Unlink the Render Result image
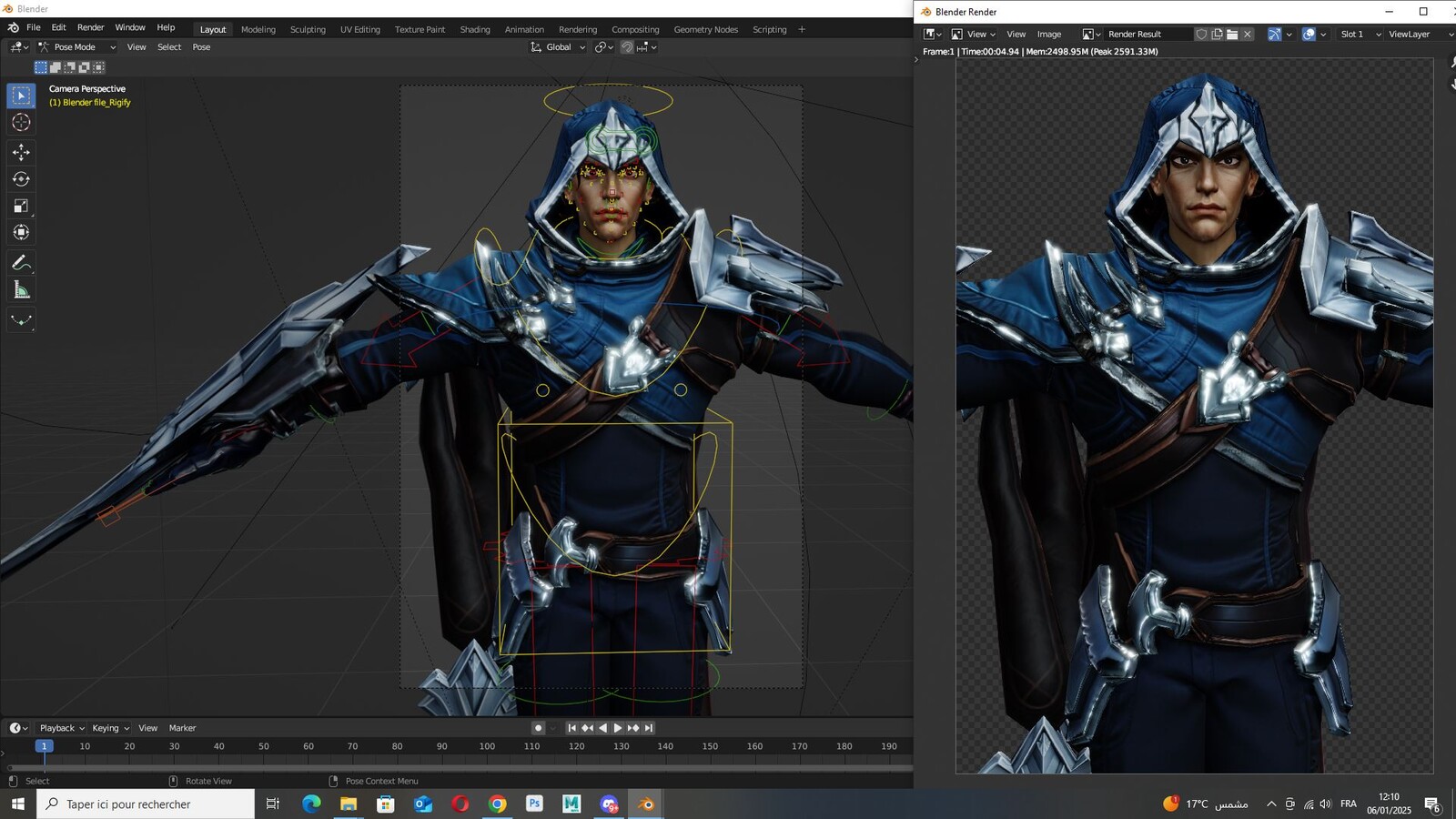The width and height of the screenshot is (1456, 819). 1248,34
